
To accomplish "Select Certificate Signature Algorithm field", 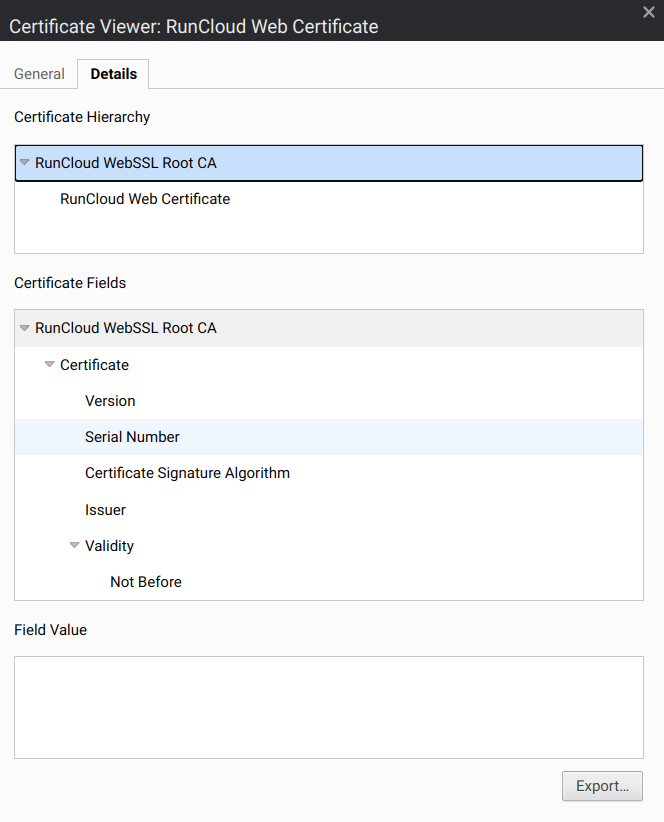I will [x=329, y=473].
